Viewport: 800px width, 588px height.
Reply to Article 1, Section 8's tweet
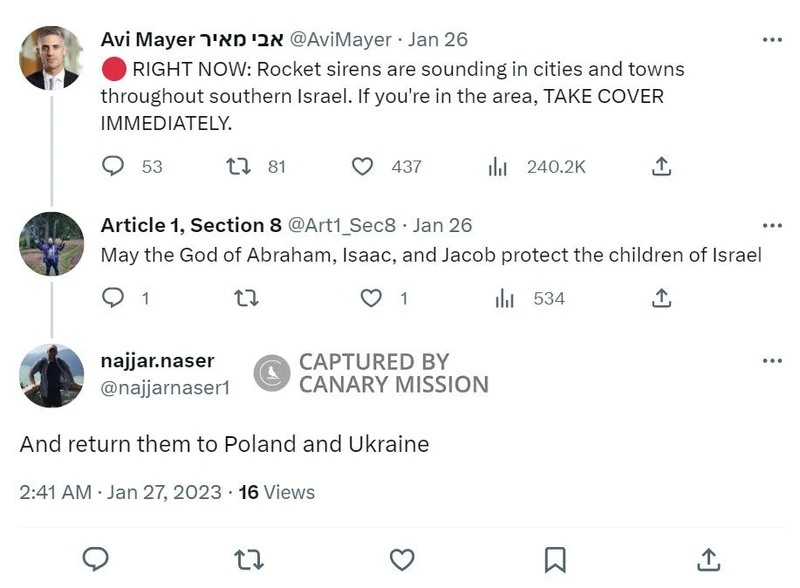pos(114,297)
